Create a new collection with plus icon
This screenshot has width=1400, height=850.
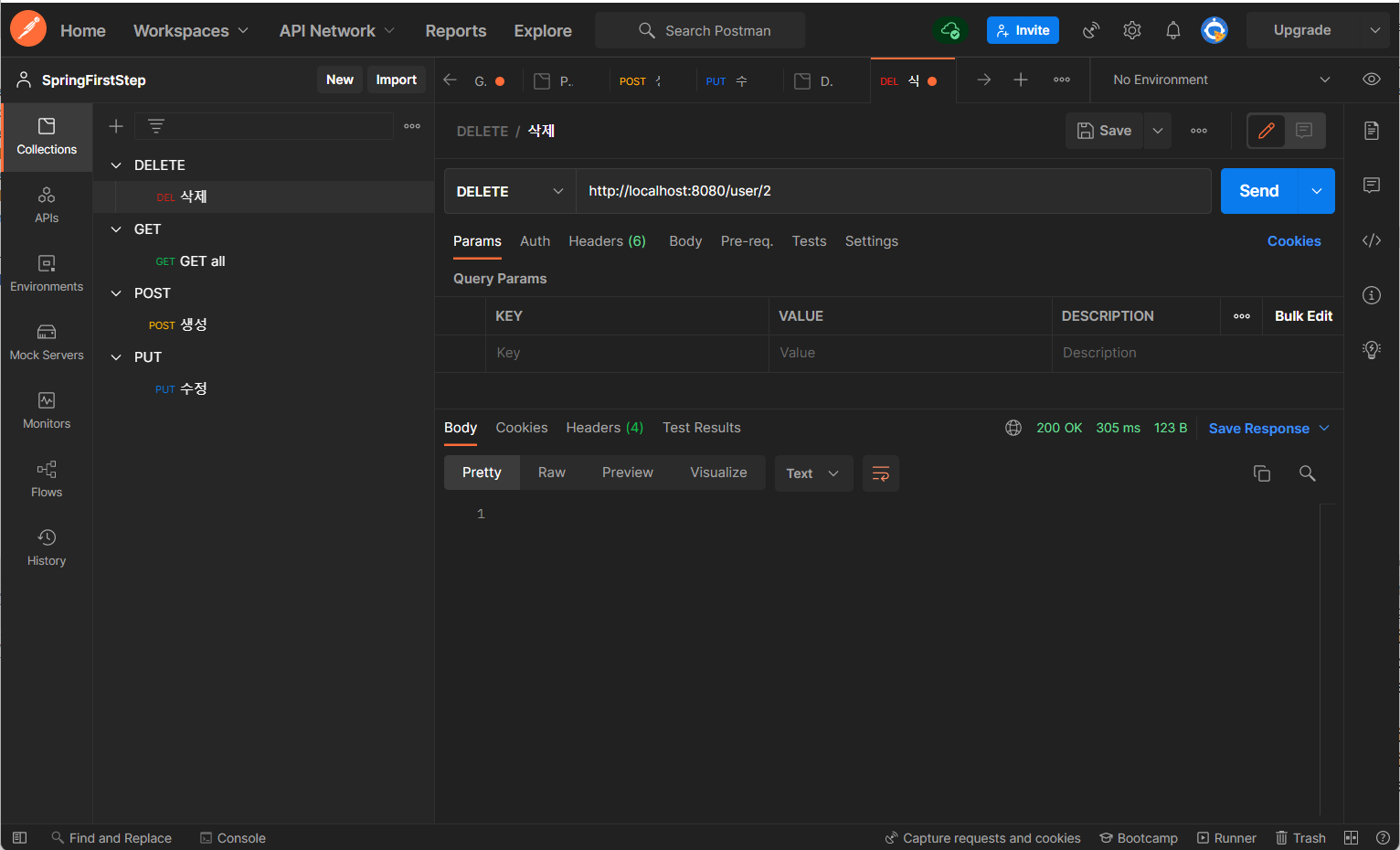116,126
